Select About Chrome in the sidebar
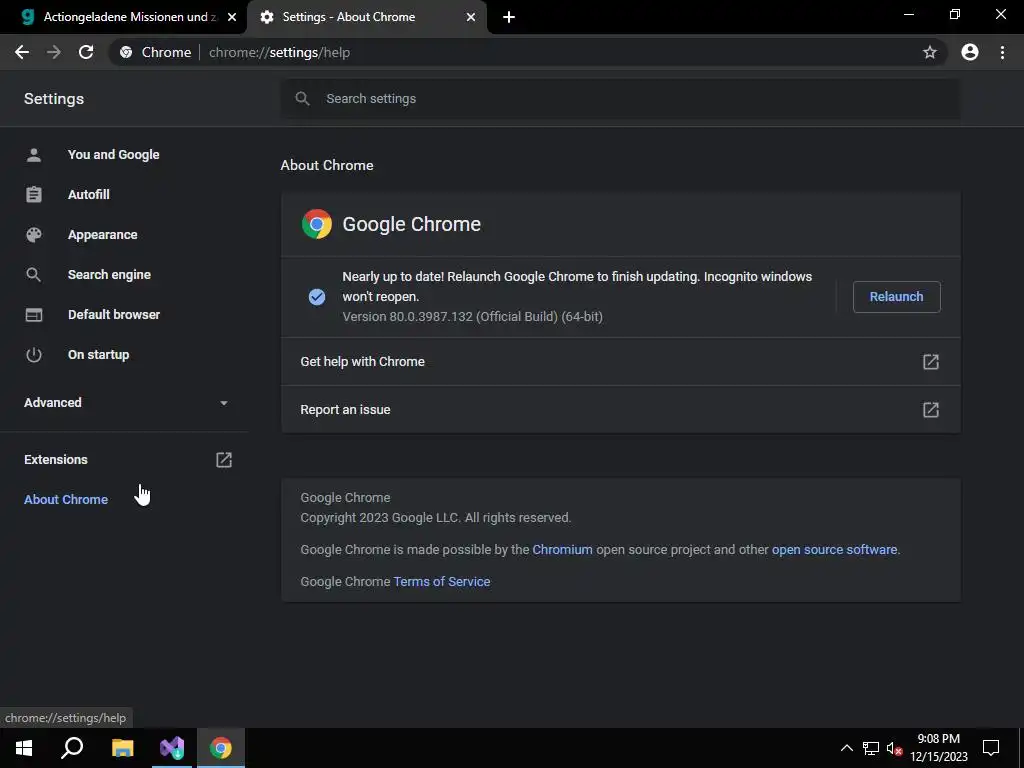This screenshot has width=1024, height=768. [66, 500]
